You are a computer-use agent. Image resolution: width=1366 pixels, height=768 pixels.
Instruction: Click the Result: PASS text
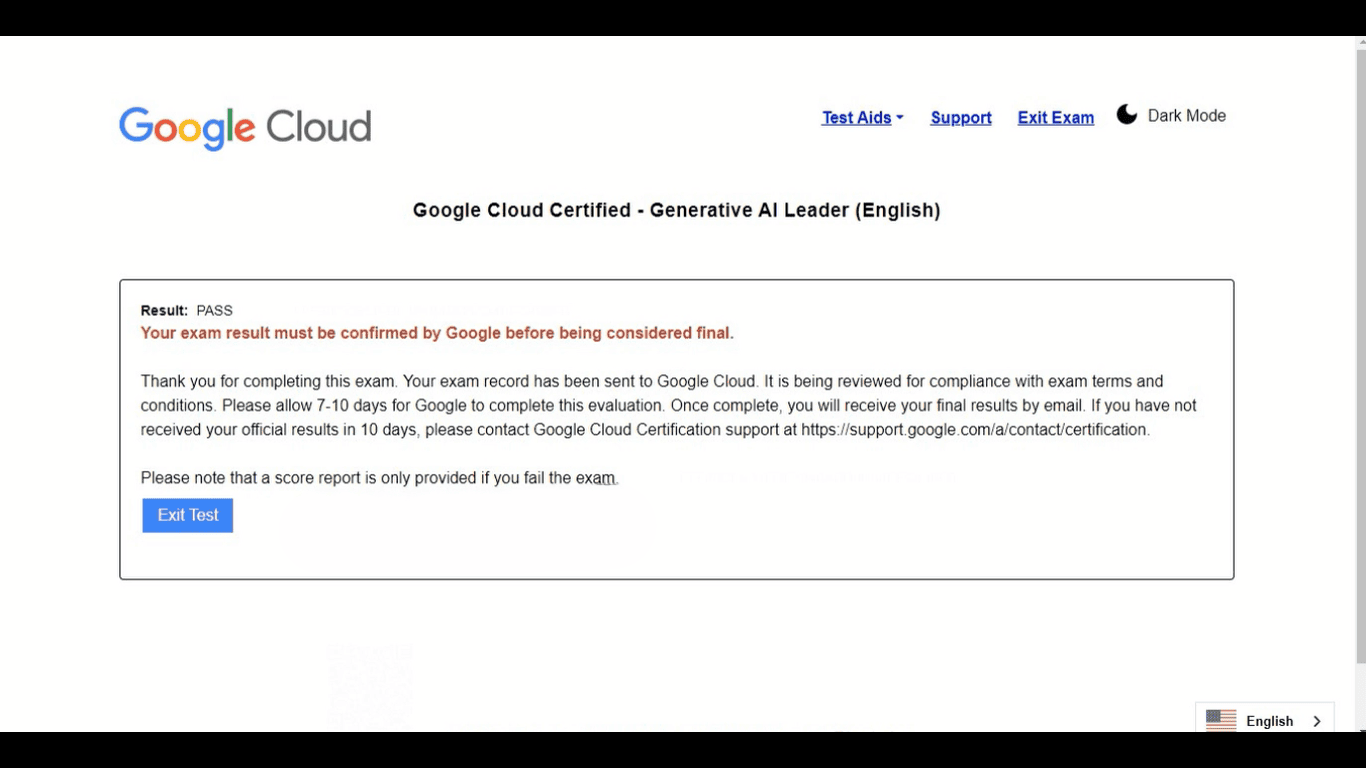(x=187, y=311)
